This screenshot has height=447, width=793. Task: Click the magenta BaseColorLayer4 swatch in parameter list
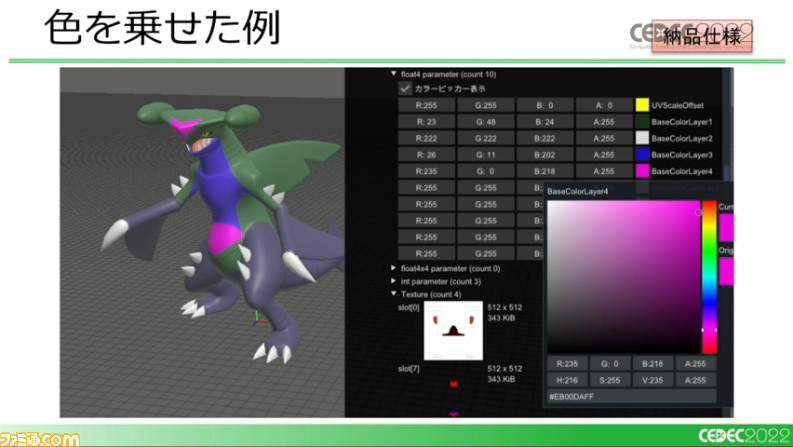coord(642,171)
